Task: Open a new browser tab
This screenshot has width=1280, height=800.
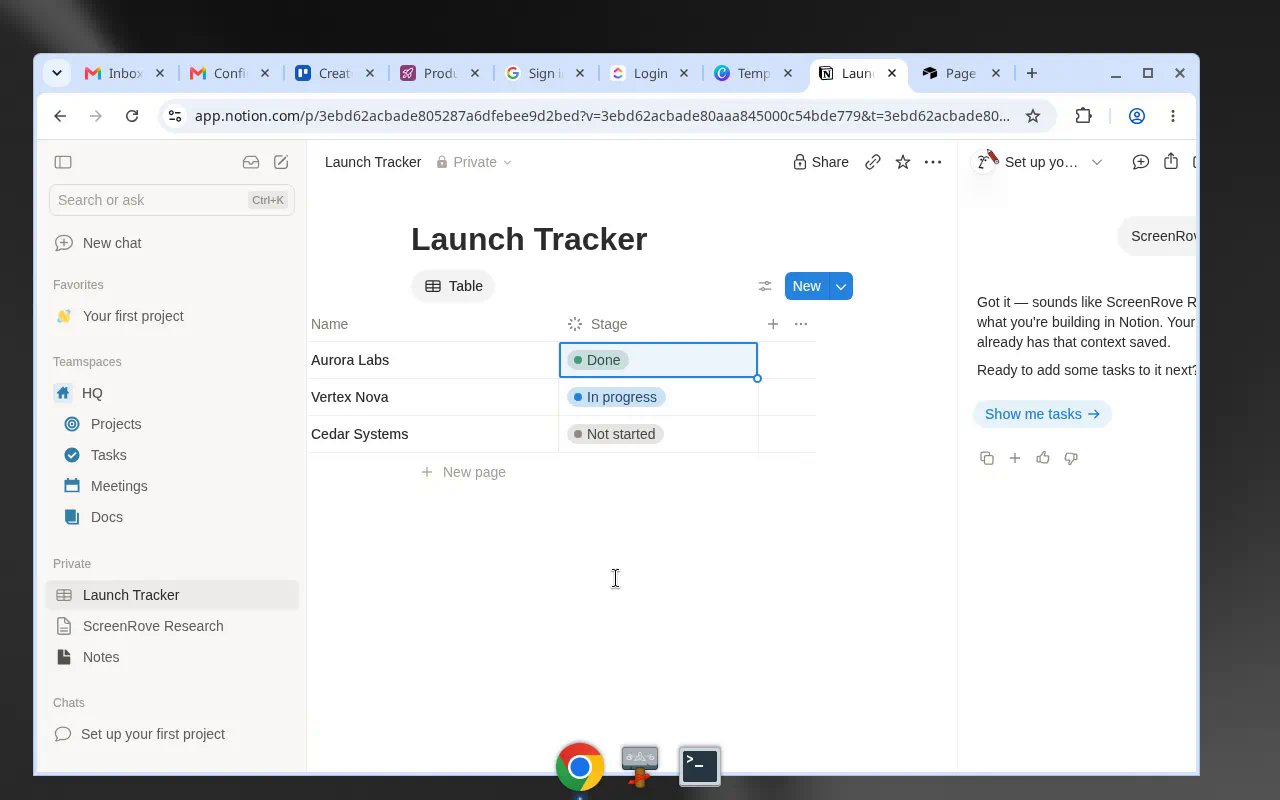Action: (1032, 73)
